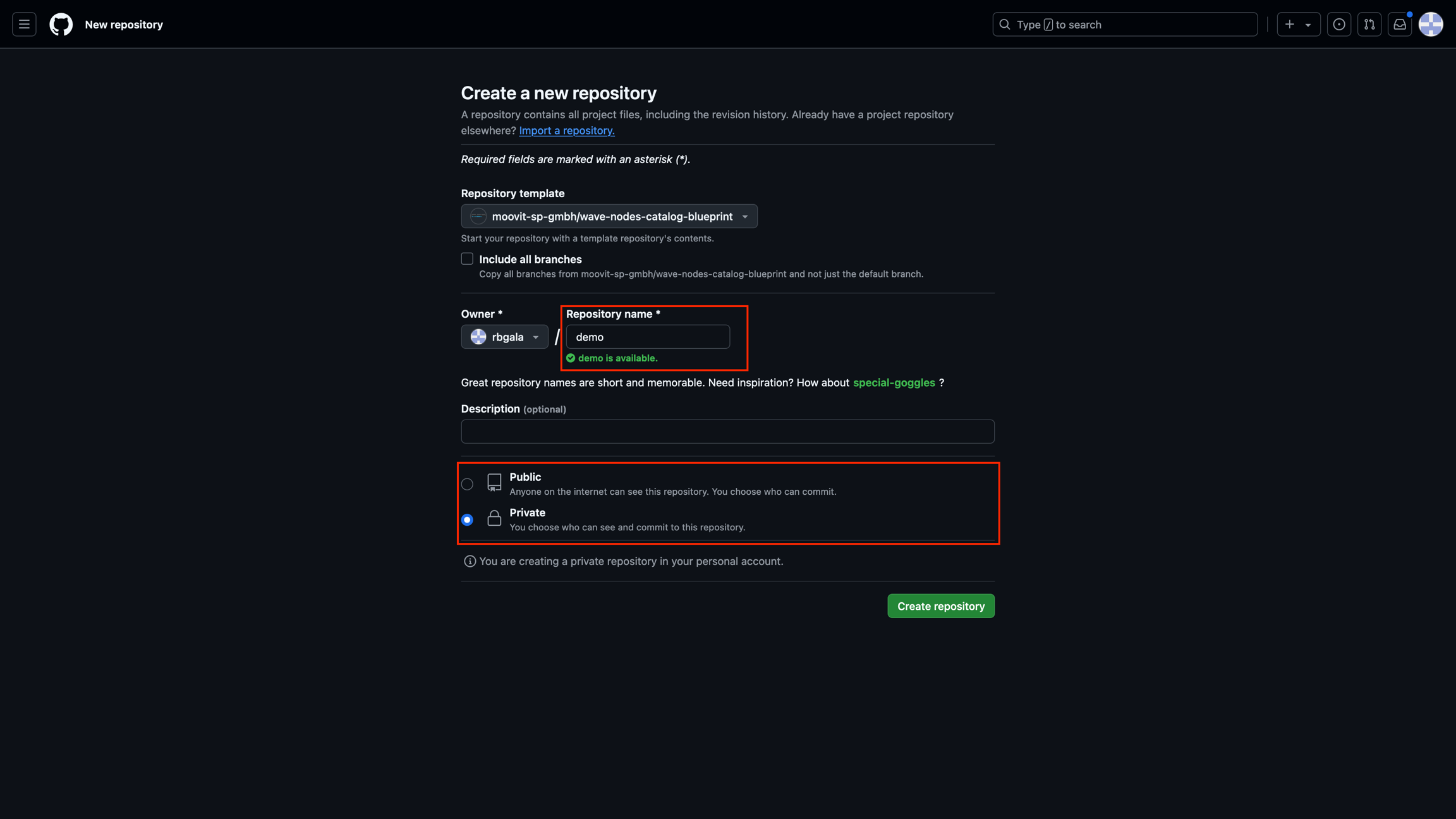Click the GitHub logo homepage icon

click(x=61, y=25)
